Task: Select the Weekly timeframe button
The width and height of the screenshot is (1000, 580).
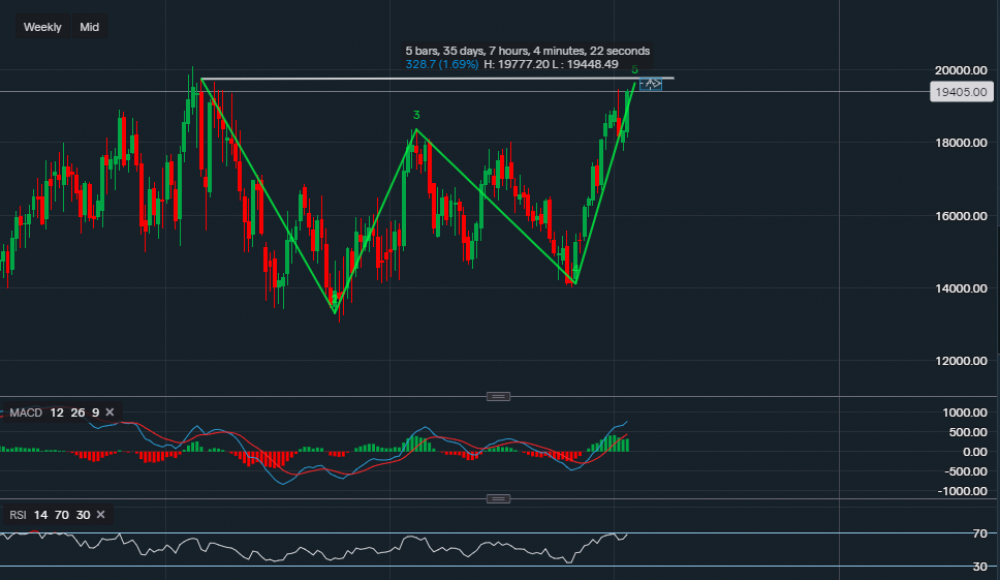Action: point(41,27)
